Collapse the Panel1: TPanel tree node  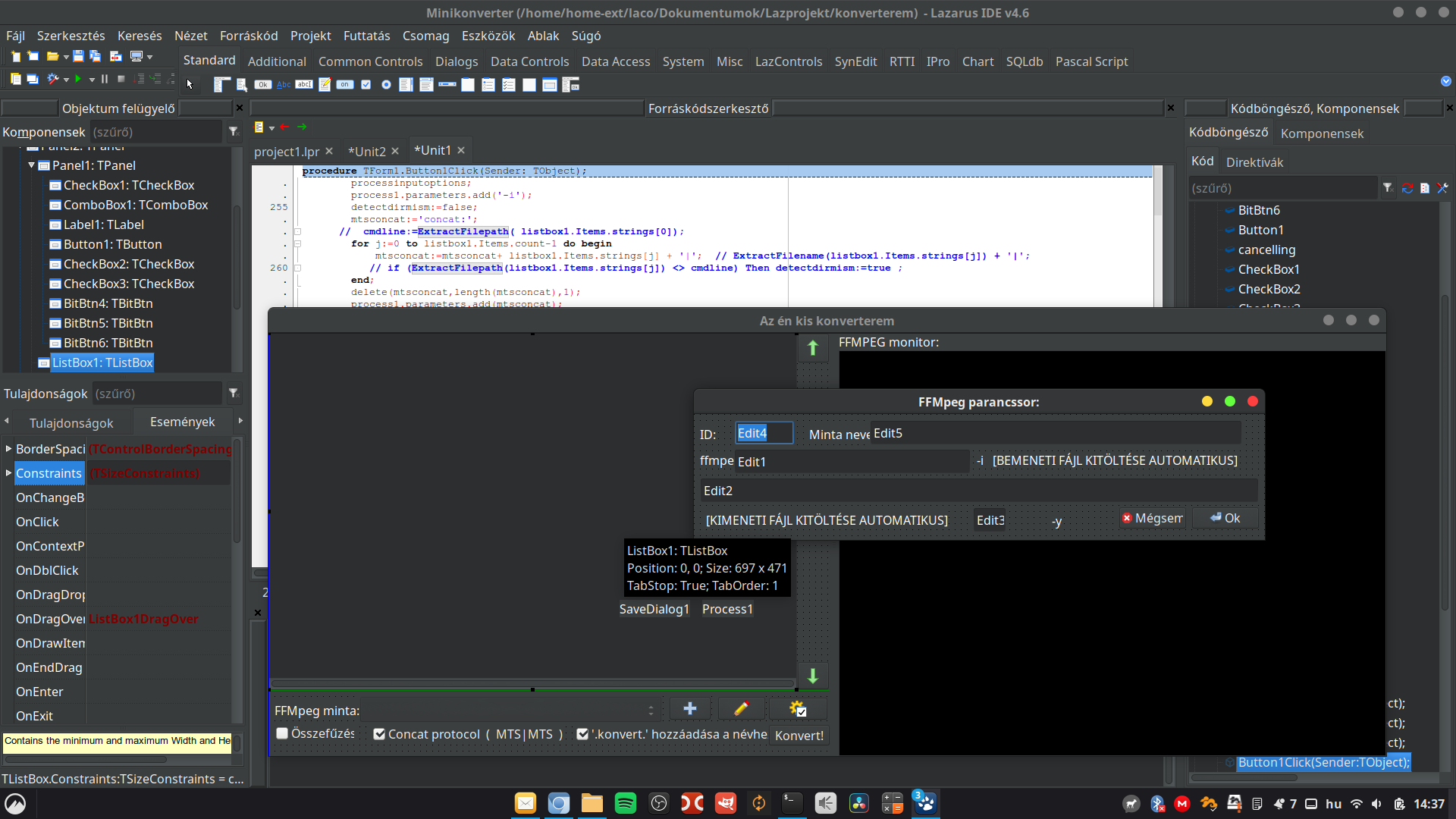(x=31, y=165)
